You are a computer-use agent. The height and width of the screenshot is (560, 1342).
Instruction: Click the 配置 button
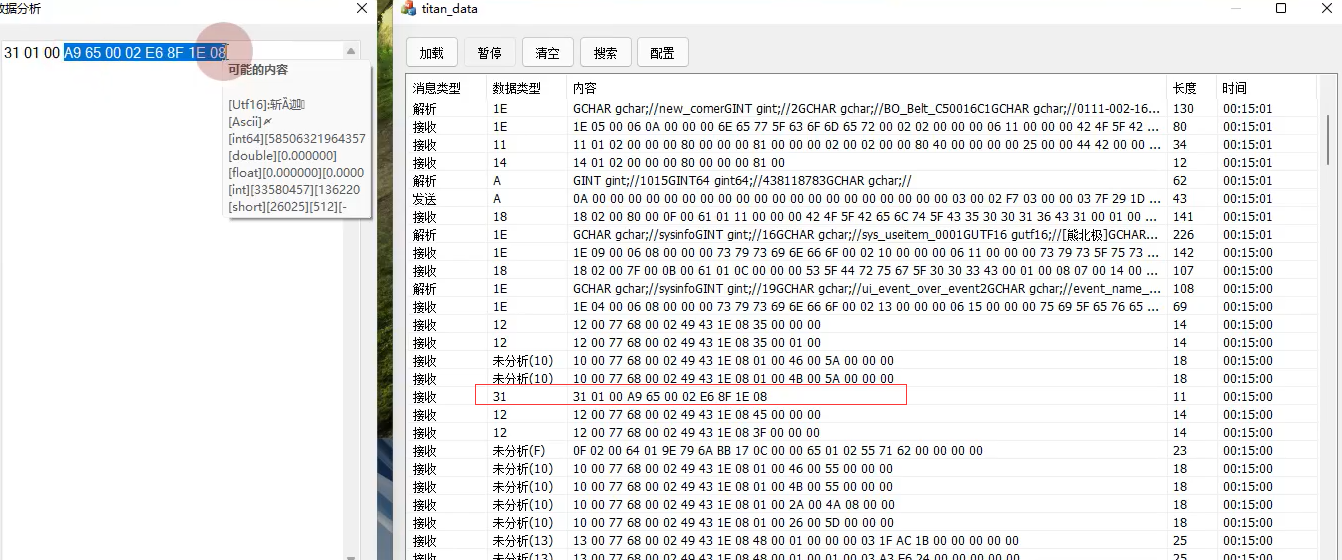pyautogui.click(x=662, y=53)
